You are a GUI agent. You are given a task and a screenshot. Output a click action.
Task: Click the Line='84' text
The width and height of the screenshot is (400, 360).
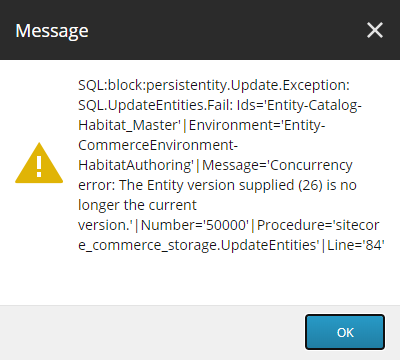[356, 245]
